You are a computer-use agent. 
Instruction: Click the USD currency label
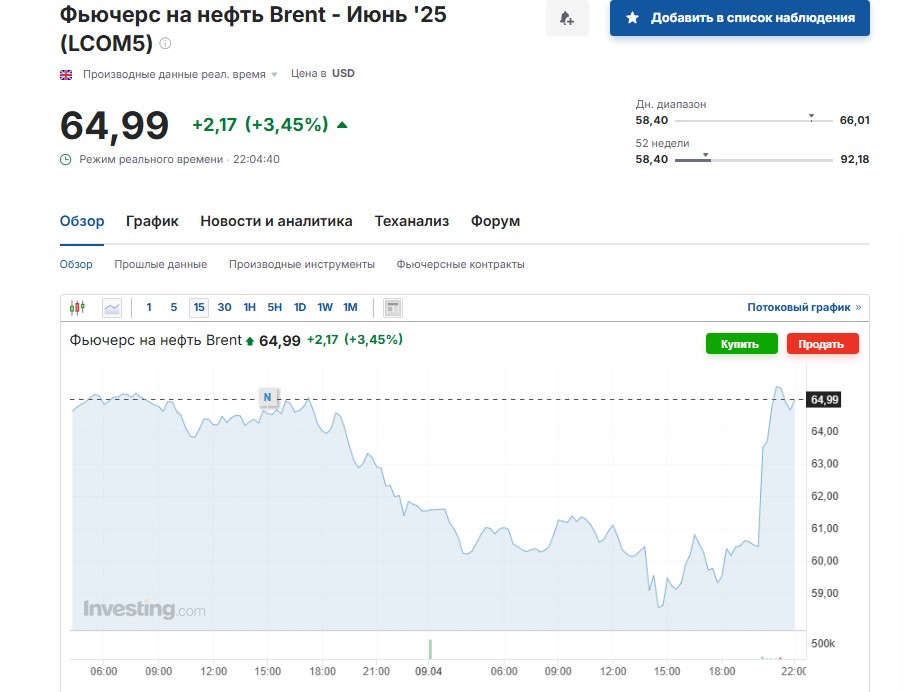point(343,74)
